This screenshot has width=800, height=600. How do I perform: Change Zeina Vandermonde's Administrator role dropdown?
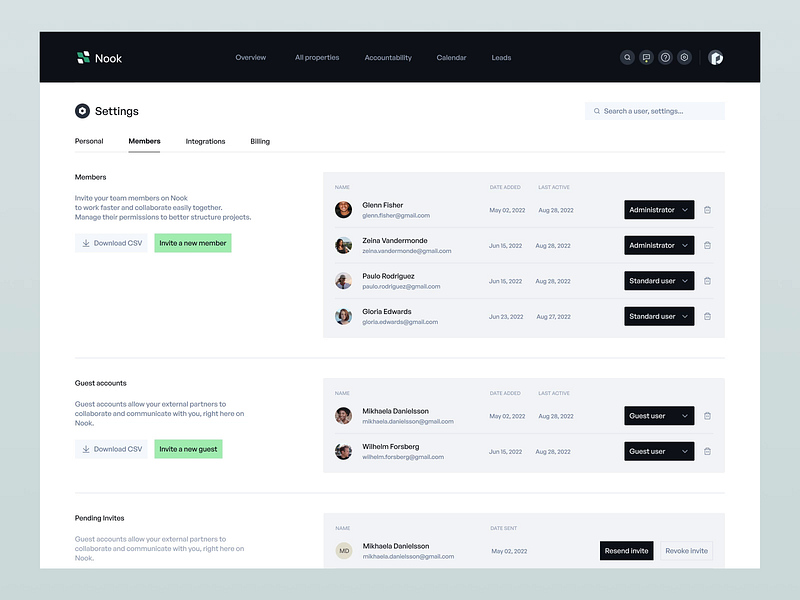tap(659, 245)
